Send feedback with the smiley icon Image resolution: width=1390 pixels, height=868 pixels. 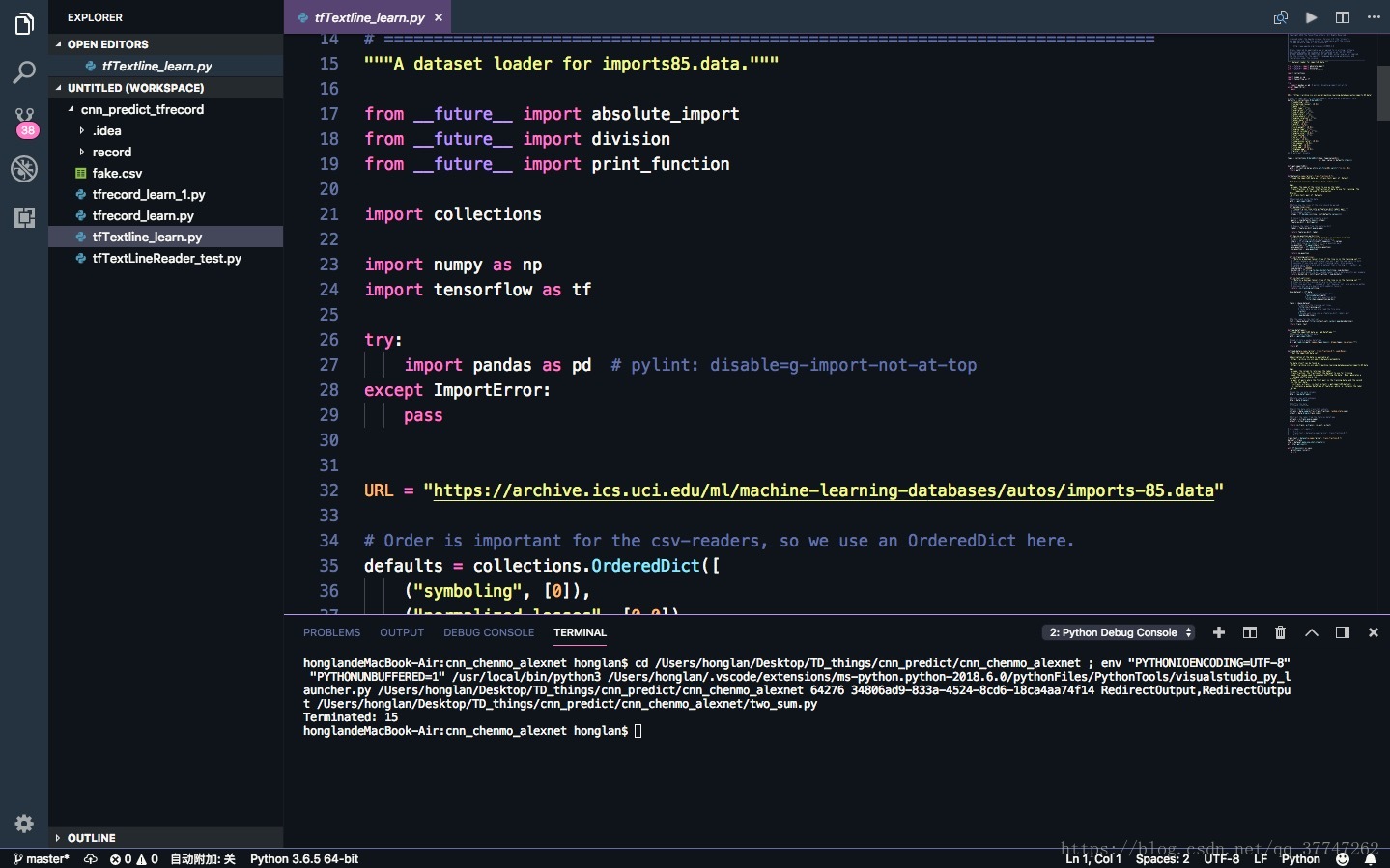(x=1343, y=859)
